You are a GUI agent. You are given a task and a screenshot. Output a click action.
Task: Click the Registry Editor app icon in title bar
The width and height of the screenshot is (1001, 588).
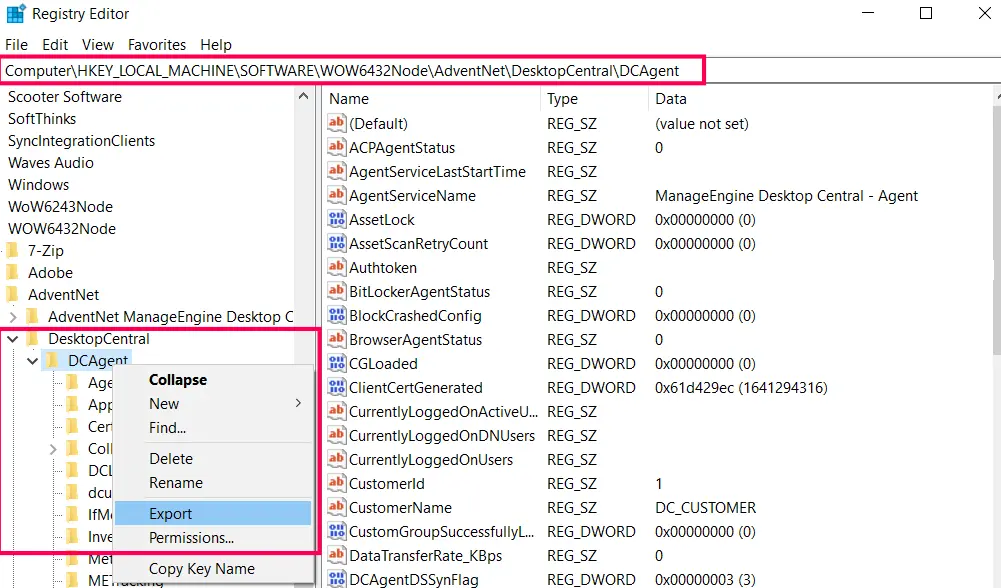tap(16, 14)
